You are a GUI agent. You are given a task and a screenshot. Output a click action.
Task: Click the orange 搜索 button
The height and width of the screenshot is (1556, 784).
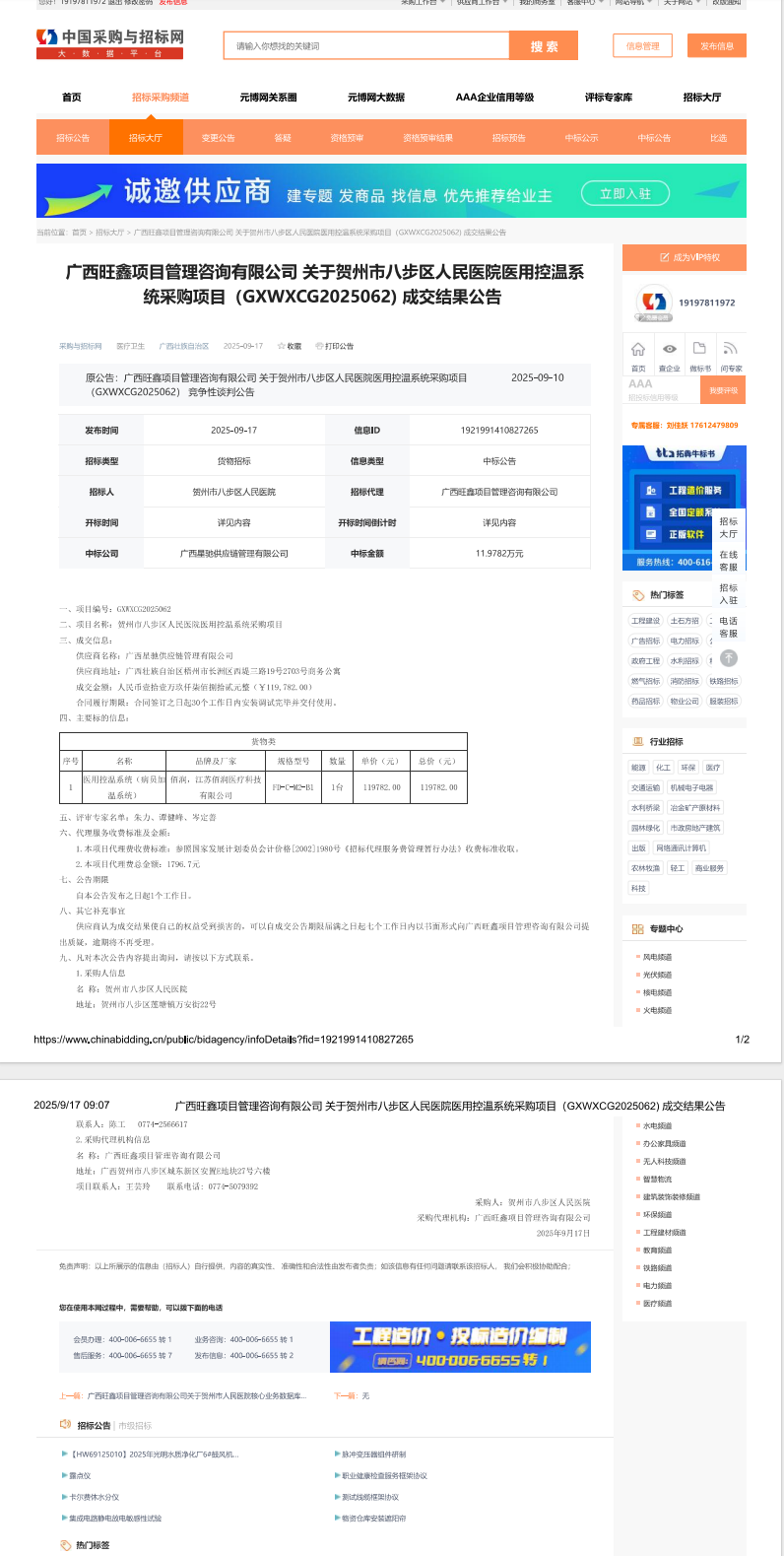point(544,46)
